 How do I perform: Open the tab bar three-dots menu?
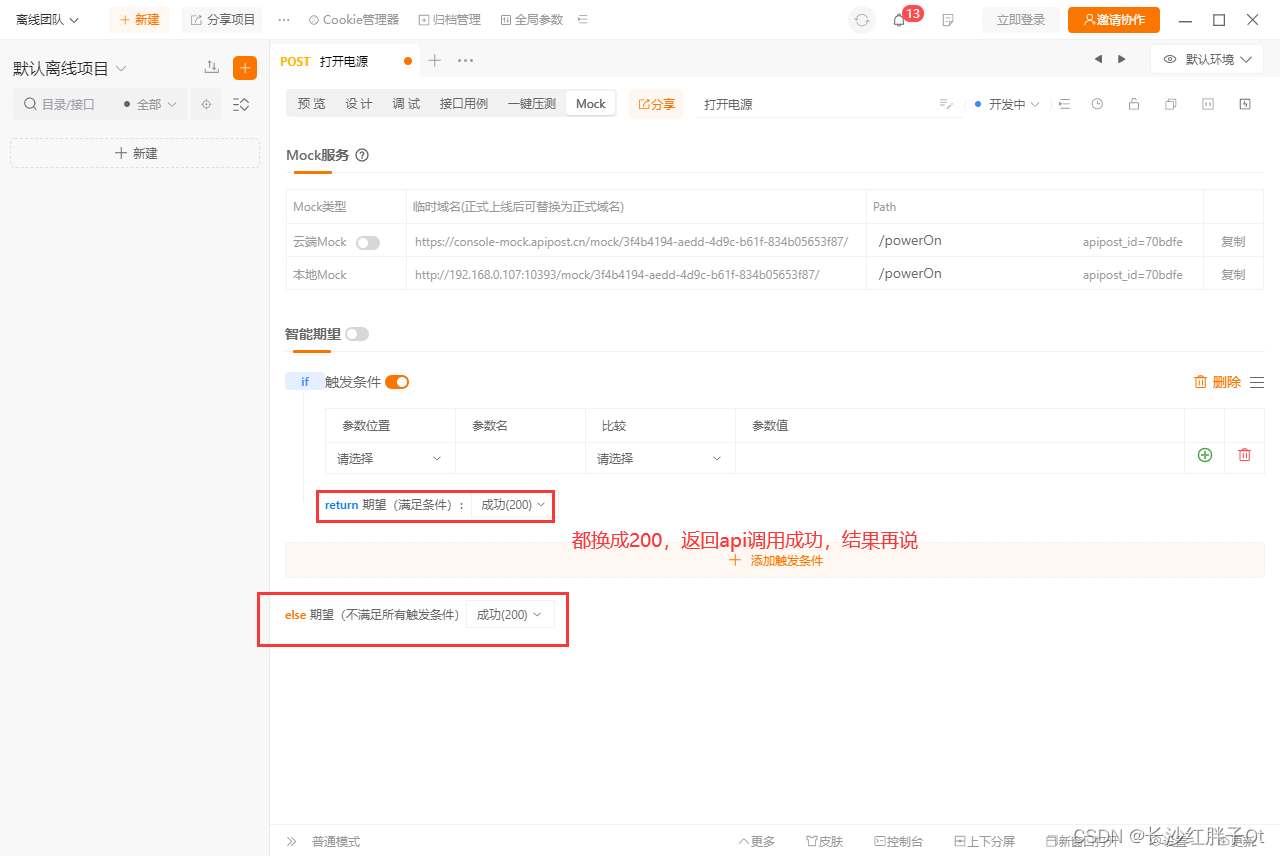(x=465, y=60)
